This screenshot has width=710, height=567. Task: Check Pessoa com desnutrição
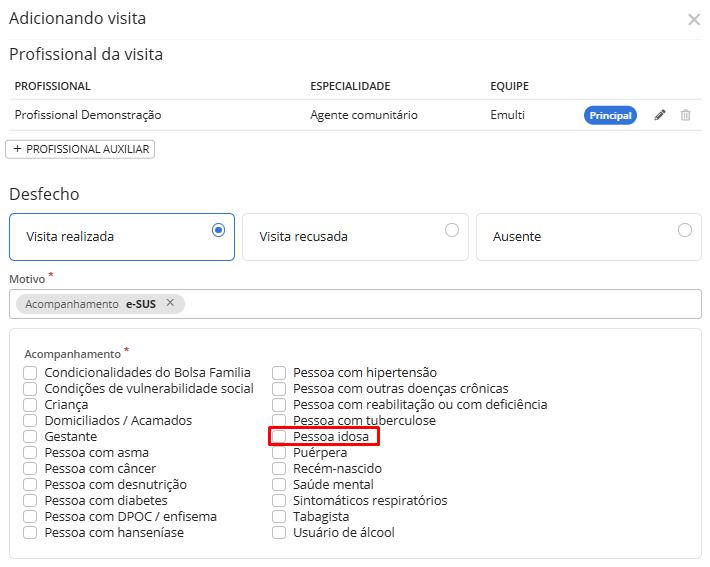coord(30,485)
